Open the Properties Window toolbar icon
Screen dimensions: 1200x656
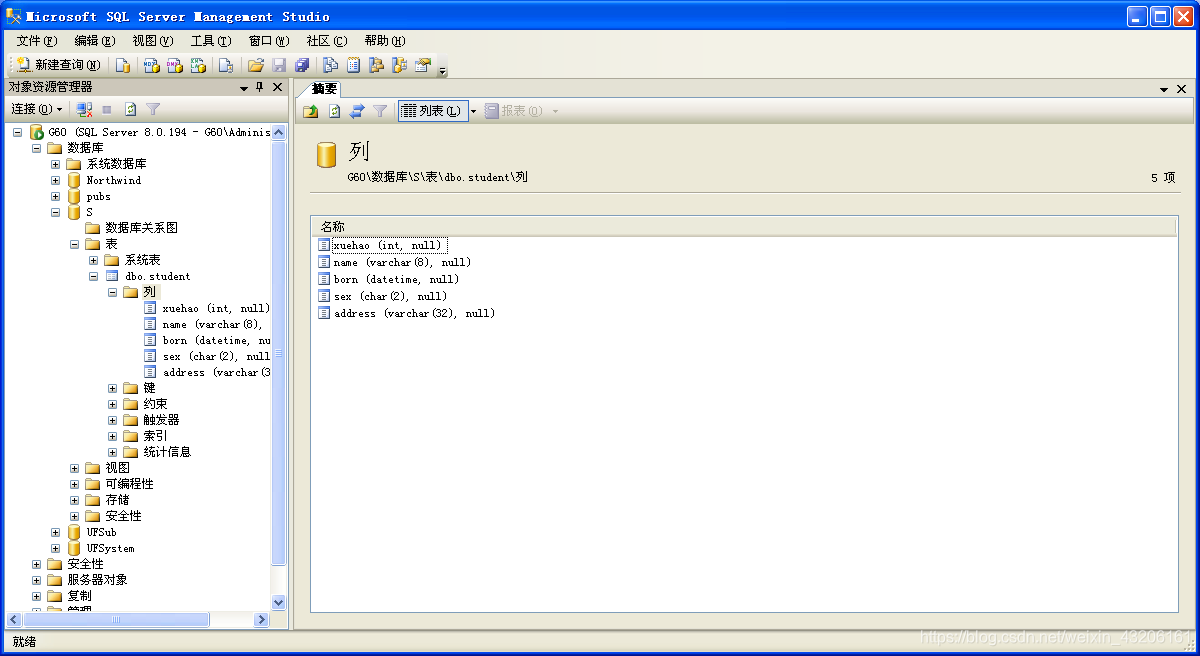(x=423, y=65)
